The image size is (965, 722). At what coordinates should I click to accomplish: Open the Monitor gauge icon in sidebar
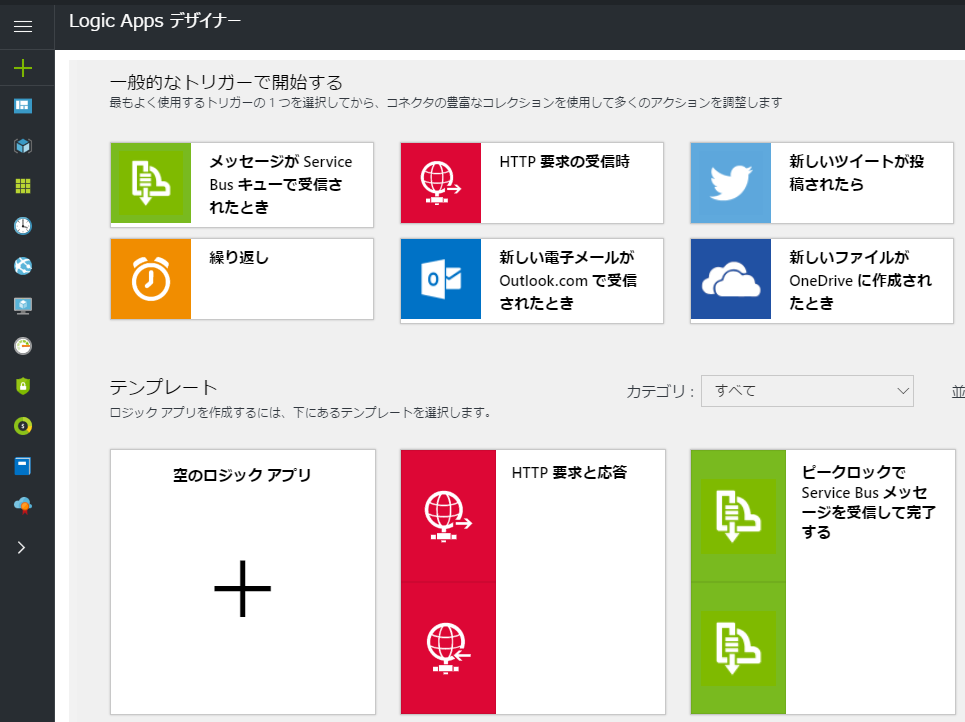coord(23,346)
